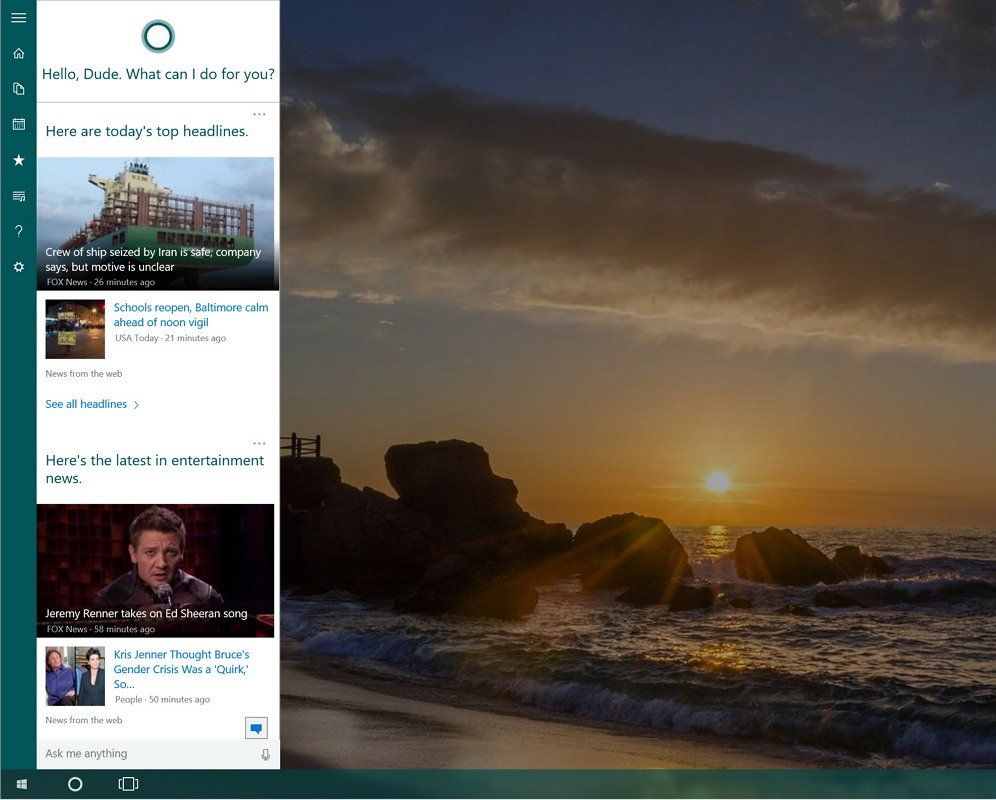Click the music identification icon in sidebar
Viewport: 996px width, 800px height.
pyautogui.click(x=19, y=196)
